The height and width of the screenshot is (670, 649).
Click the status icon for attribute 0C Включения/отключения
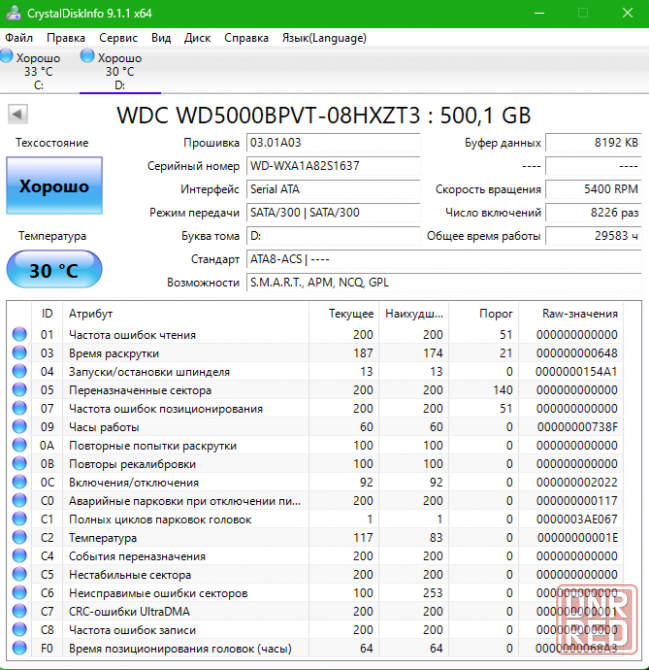pos(19,482)
